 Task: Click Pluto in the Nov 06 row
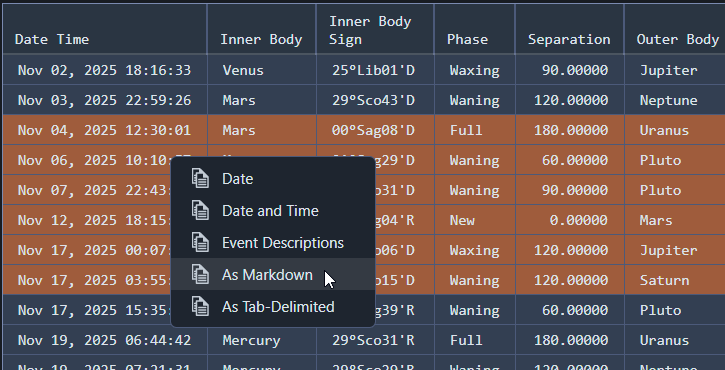tap(675, 160)
